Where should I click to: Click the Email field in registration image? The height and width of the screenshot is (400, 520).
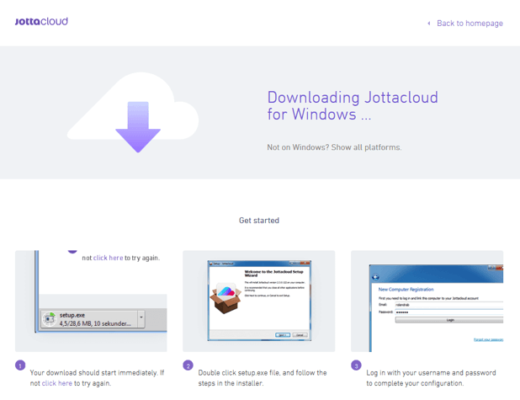[x=449, y=305]
